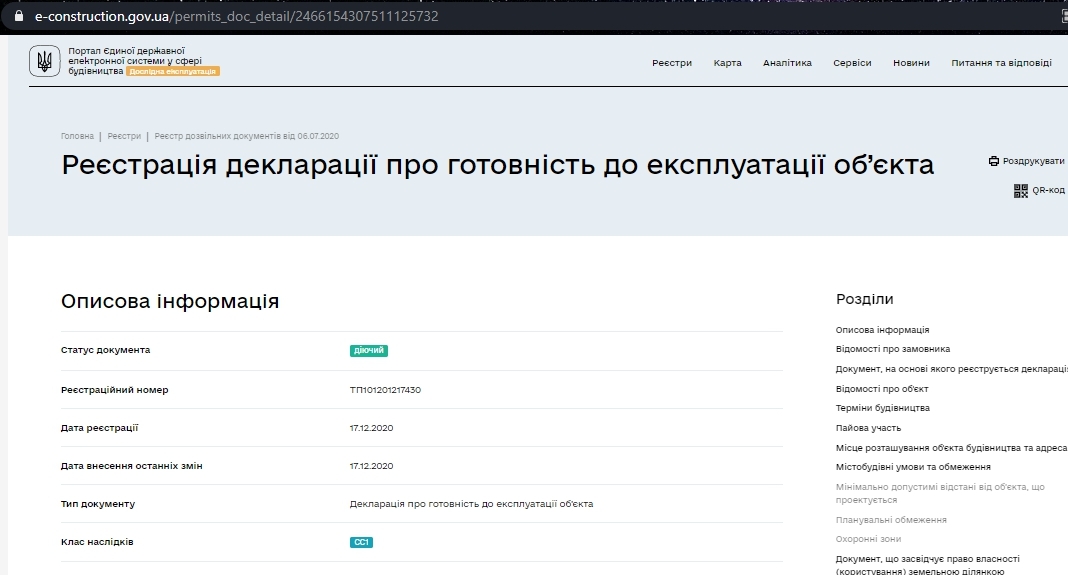Click date value beside Дата внесення останніх змін

[371, 466]
